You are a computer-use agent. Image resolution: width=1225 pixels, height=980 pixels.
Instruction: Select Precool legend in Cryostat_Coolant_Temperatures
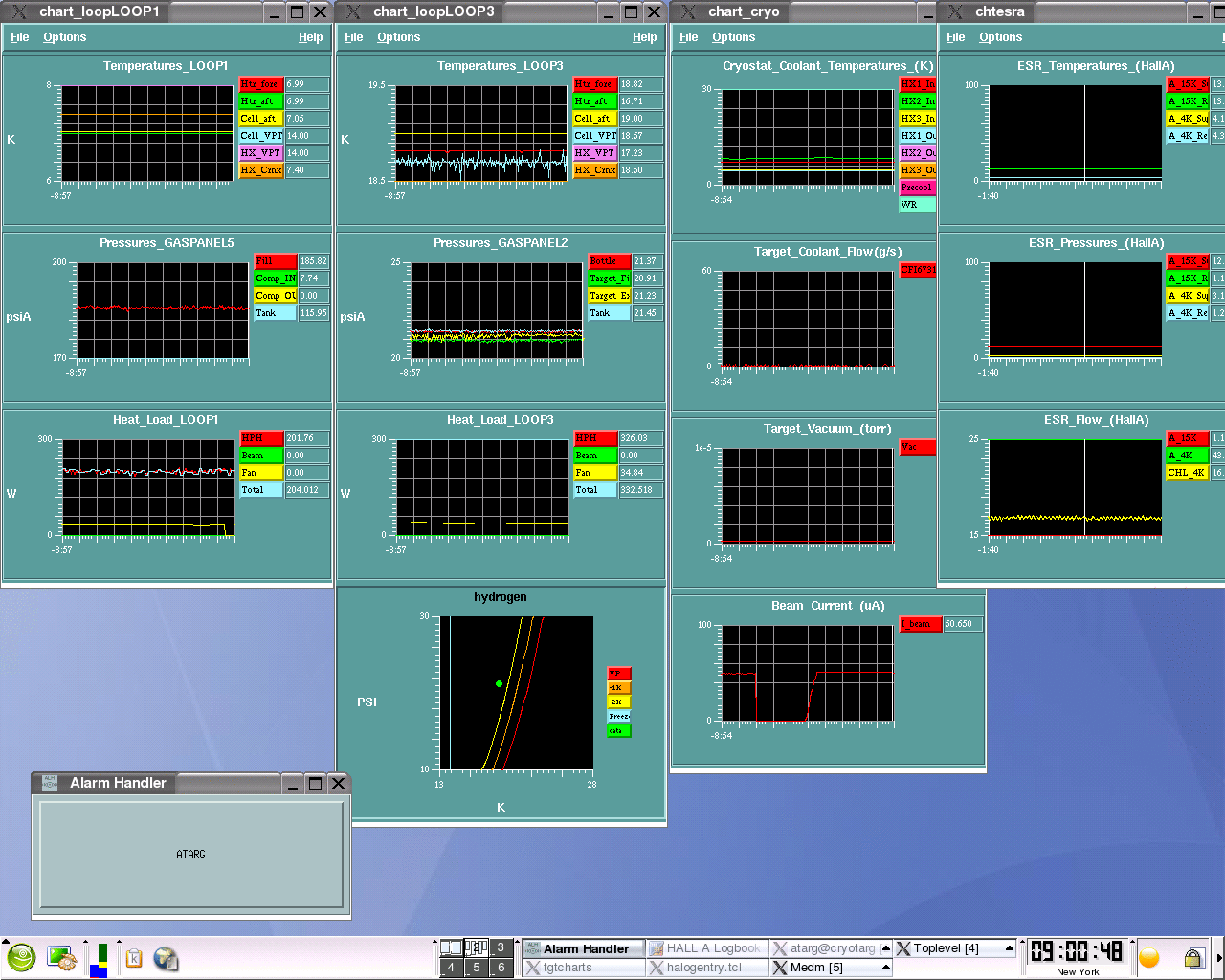(918, 188)
